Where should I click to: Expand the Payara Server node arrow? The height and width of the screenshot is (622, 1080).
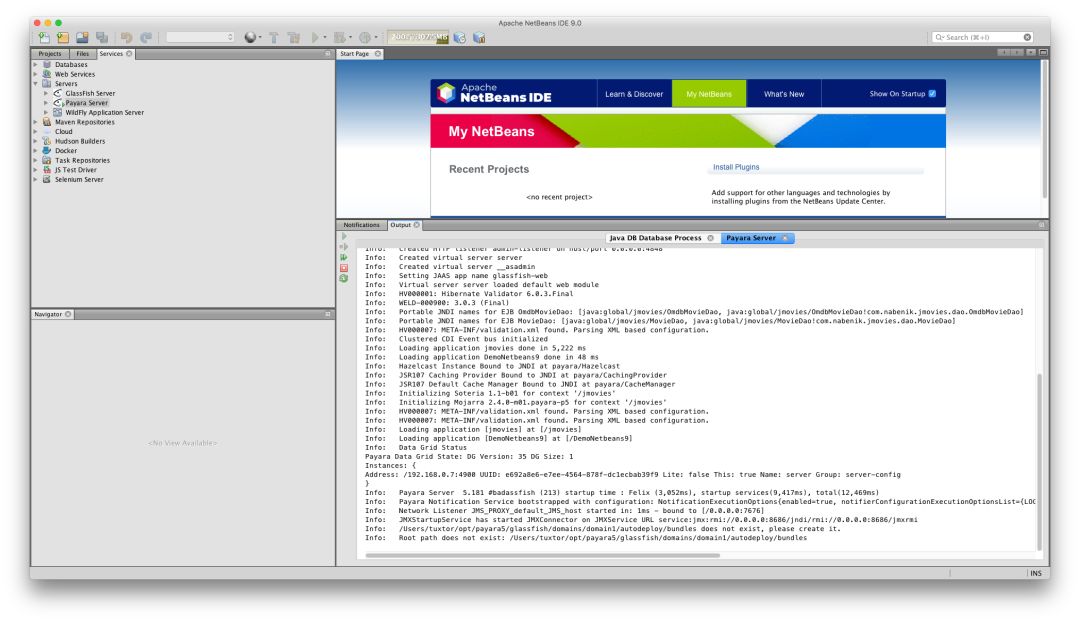(x=46, y=103)
